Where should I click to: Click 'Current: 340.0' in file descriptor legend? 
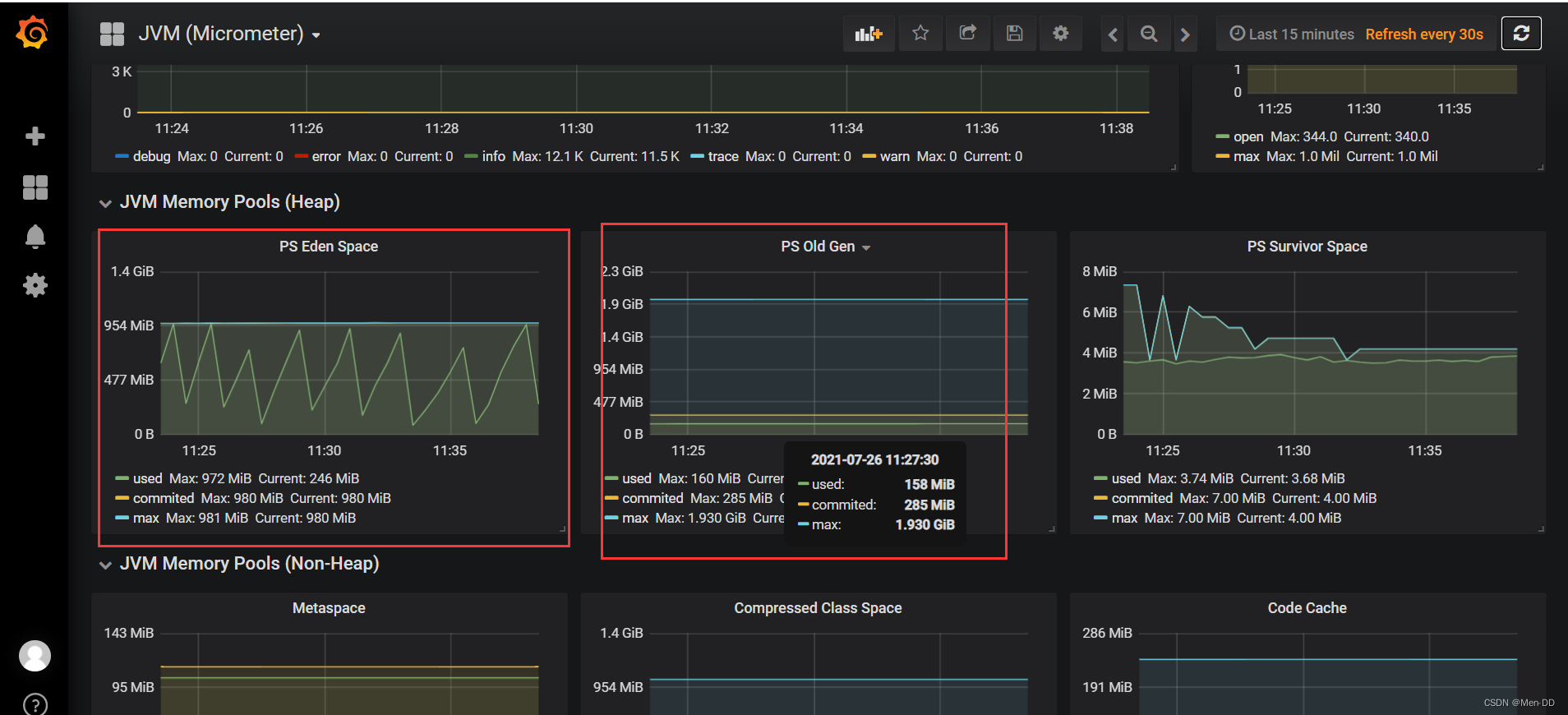[1386, 136]
